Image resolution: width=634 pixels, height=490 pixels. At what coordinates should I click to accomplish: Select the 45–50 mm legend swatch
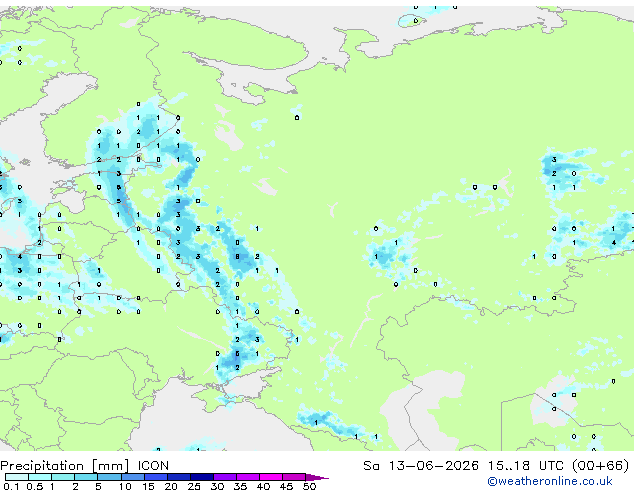coord(294,477)
